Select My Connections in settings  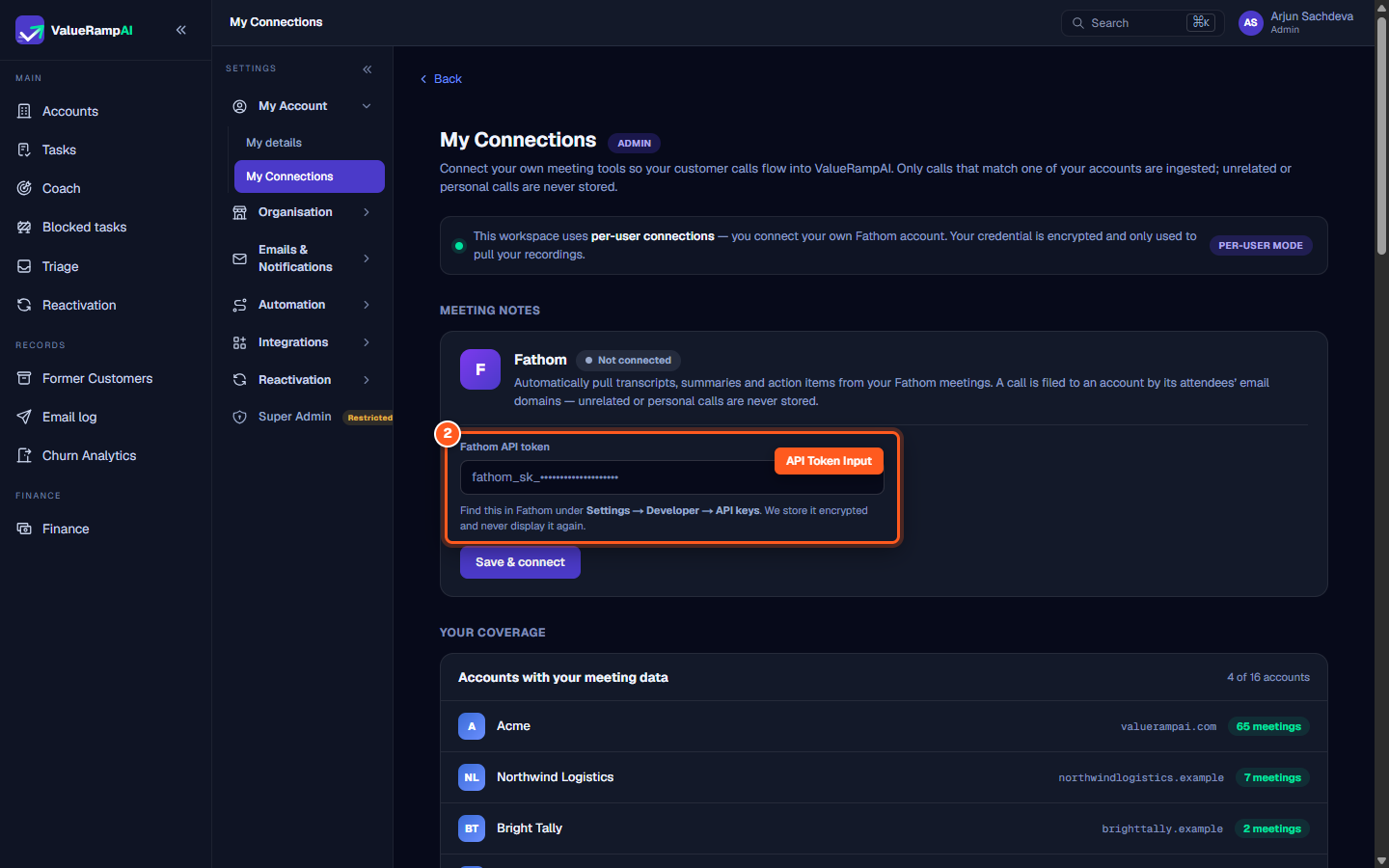[x=309, y=176]
